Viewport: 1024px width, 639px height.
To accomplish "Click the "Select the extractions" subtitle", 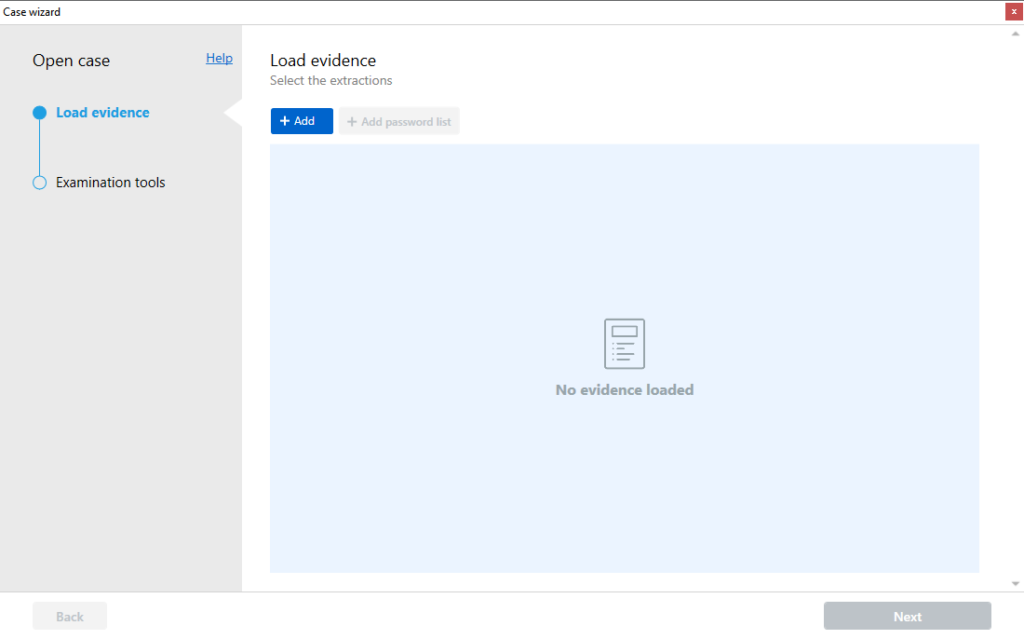I will (x=331, y=81).
